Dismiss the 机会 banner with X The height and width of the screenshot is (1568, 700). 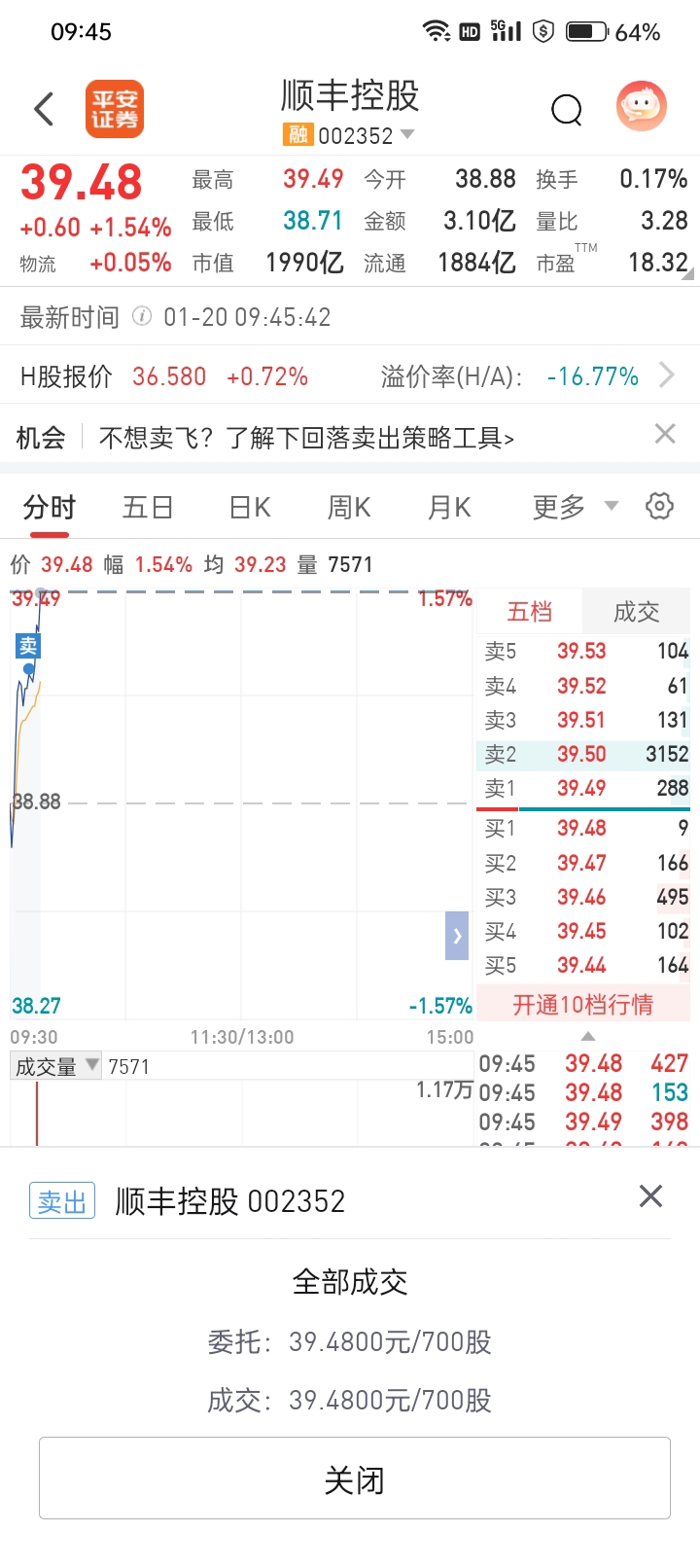click(665, 434)
